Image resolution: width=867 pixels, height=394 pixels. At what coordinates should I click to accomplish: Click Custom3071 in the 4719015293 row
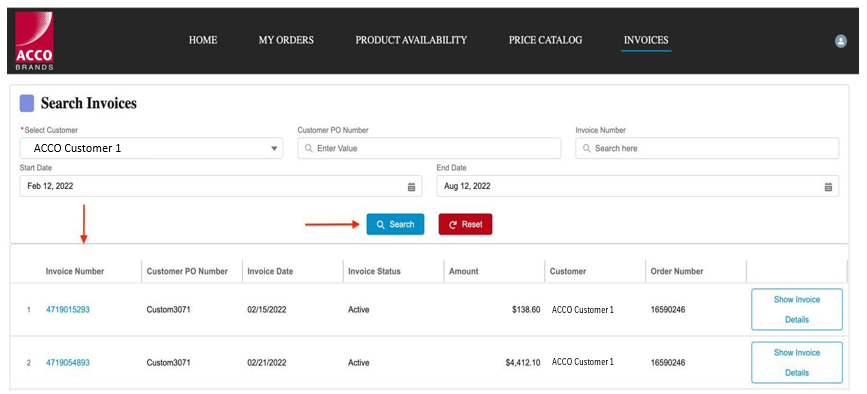pos(168,309)
